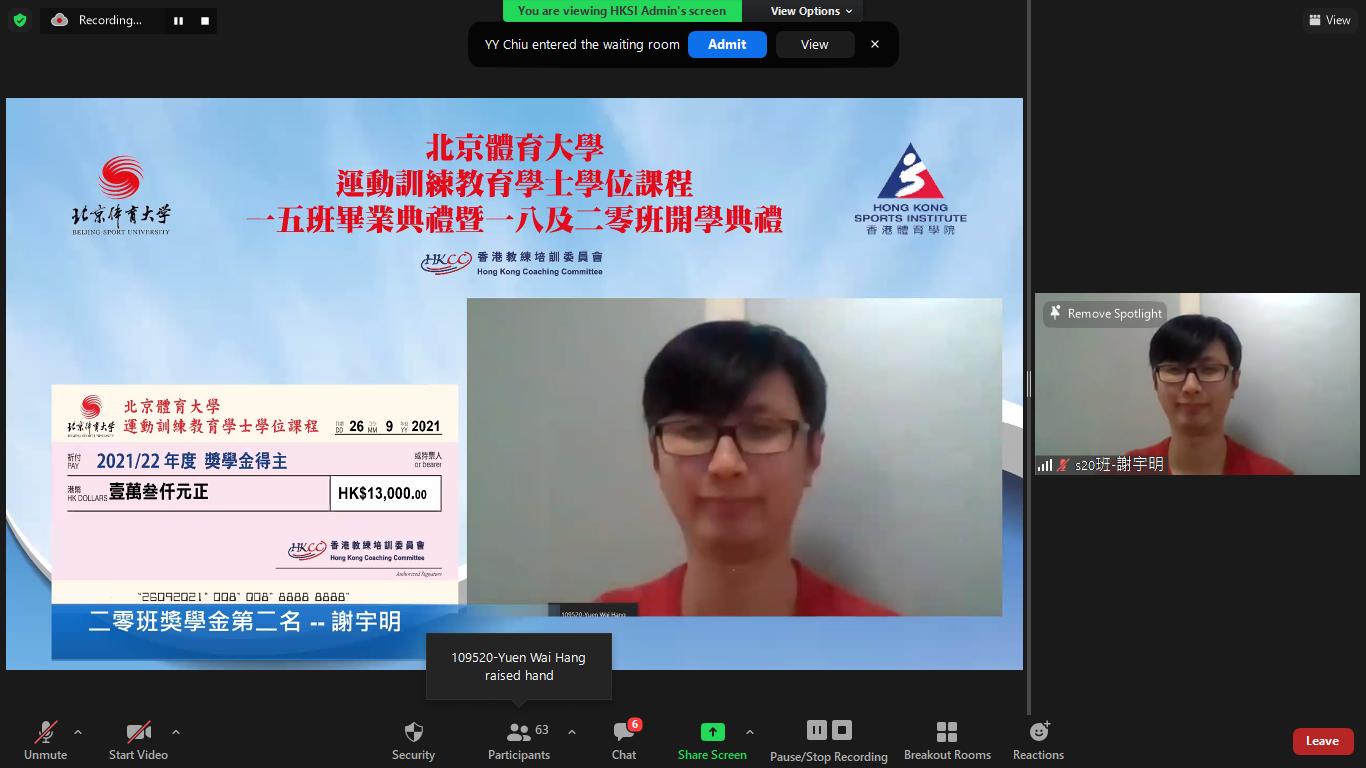This screenshot has height=768, width=1366.
Task: Expand video options arrow next to Start Video
Action: tap(176, 732)
